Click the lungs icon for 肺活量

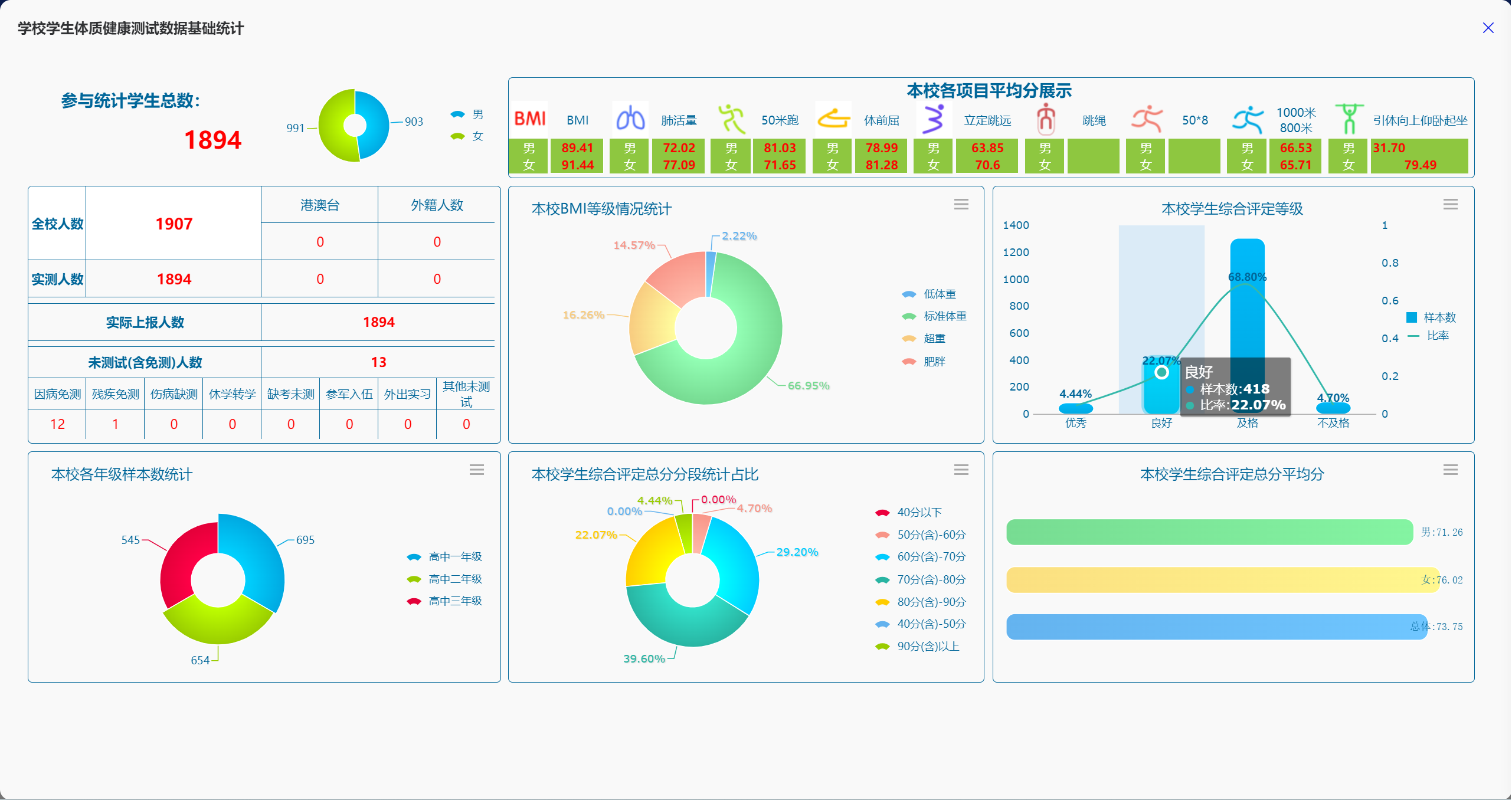click(630, 119)
